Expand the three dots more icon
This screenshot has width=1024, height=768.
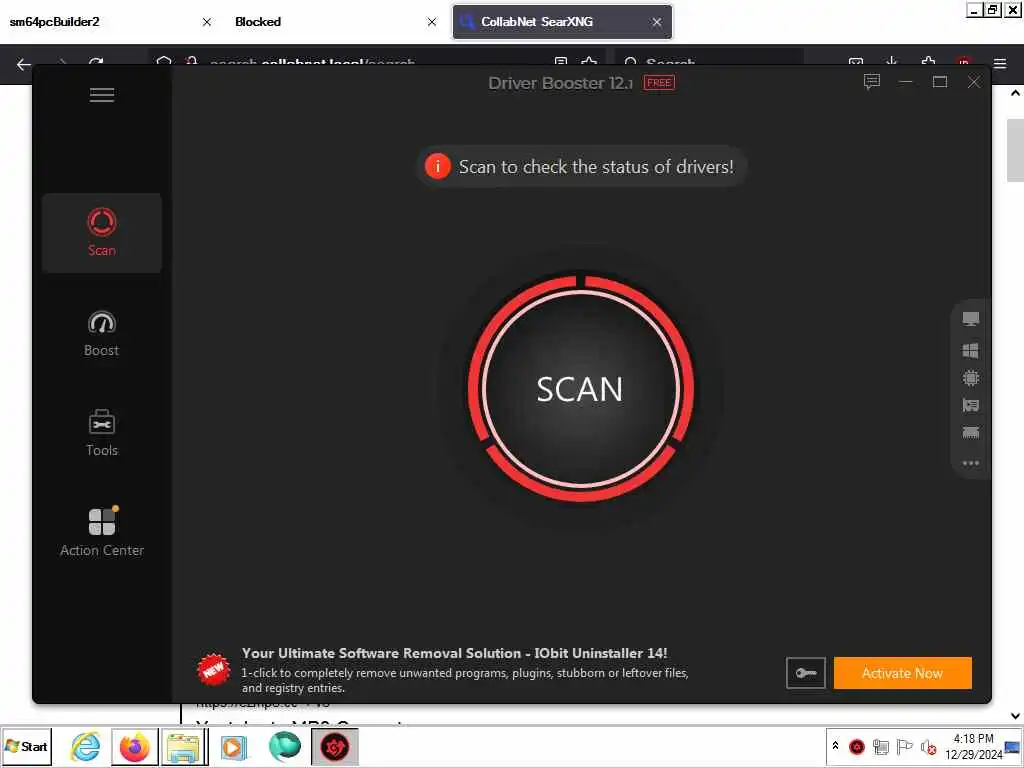[x=970, y=463]
